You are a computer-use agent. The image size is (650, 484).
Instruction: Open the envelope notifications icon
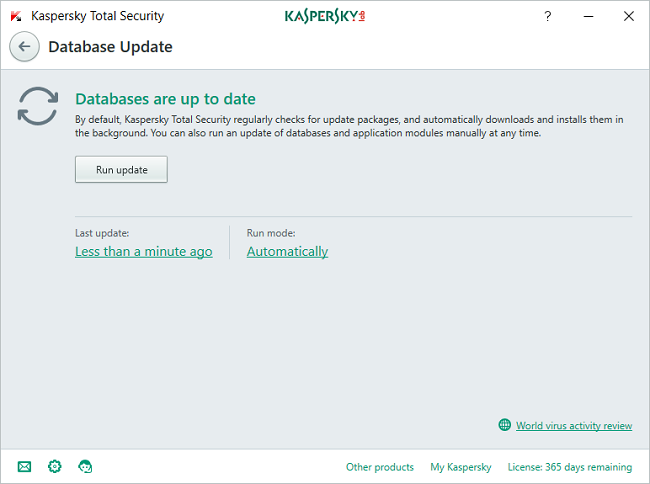pos(25,466)
